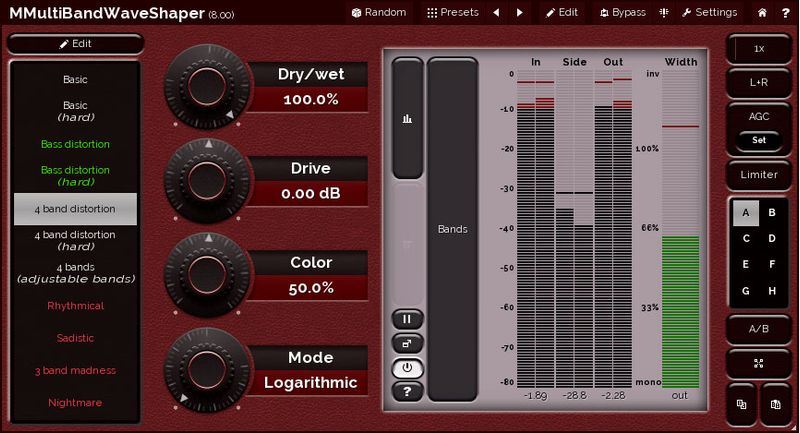Screen dimensions: 800x433
Task: Select 4 band distortion preset
Action: tap(76, 209)
